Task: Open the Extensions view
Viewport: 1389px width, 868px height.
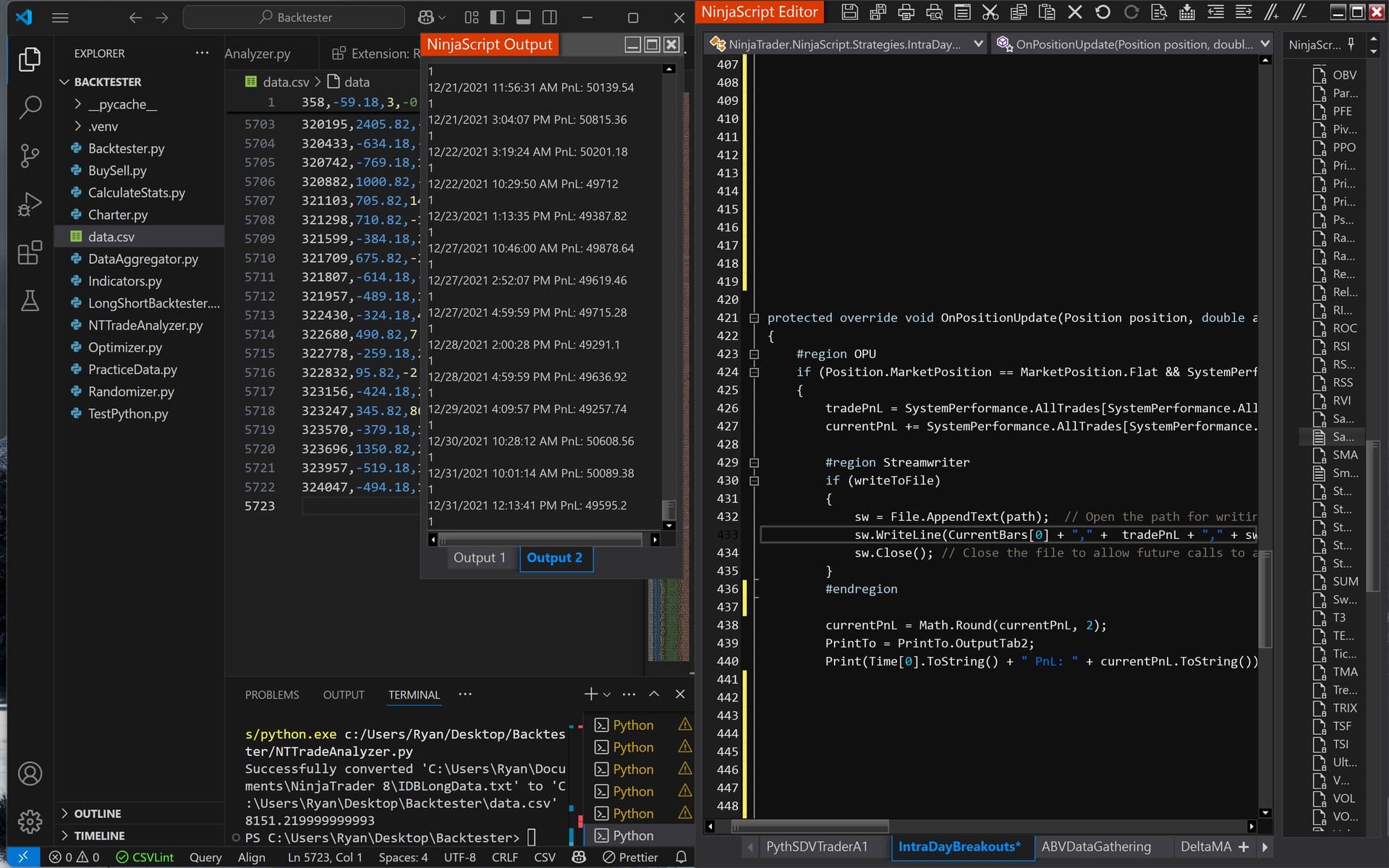Action: pos(30,252)
